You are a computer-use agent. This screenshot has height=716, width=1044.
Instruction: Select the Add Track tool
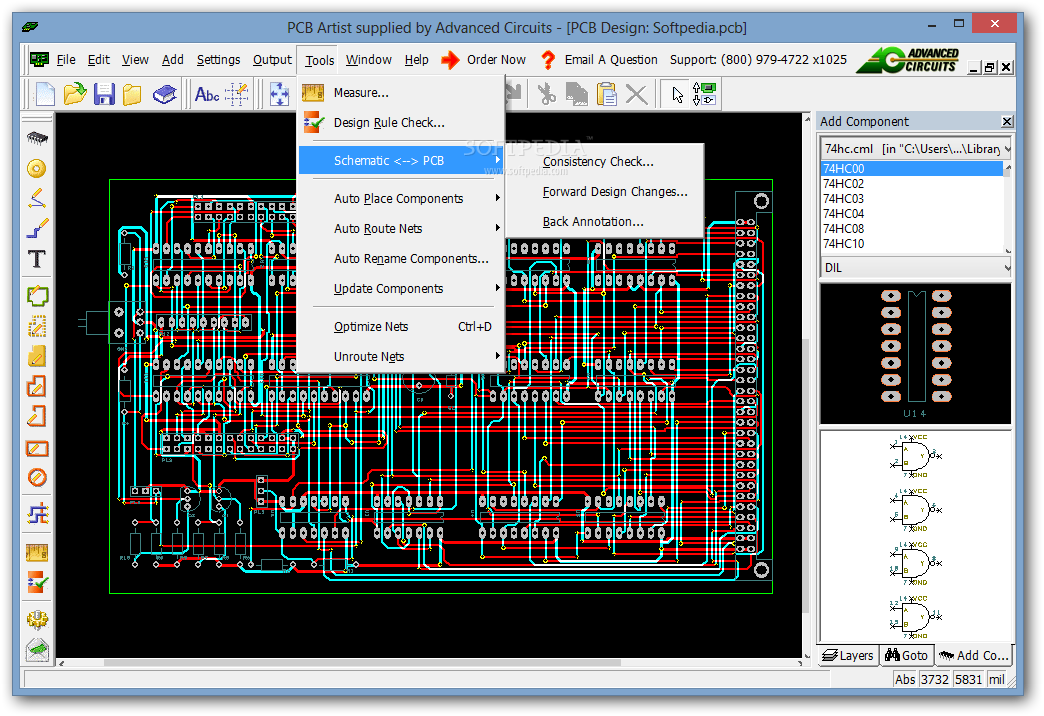37,228
